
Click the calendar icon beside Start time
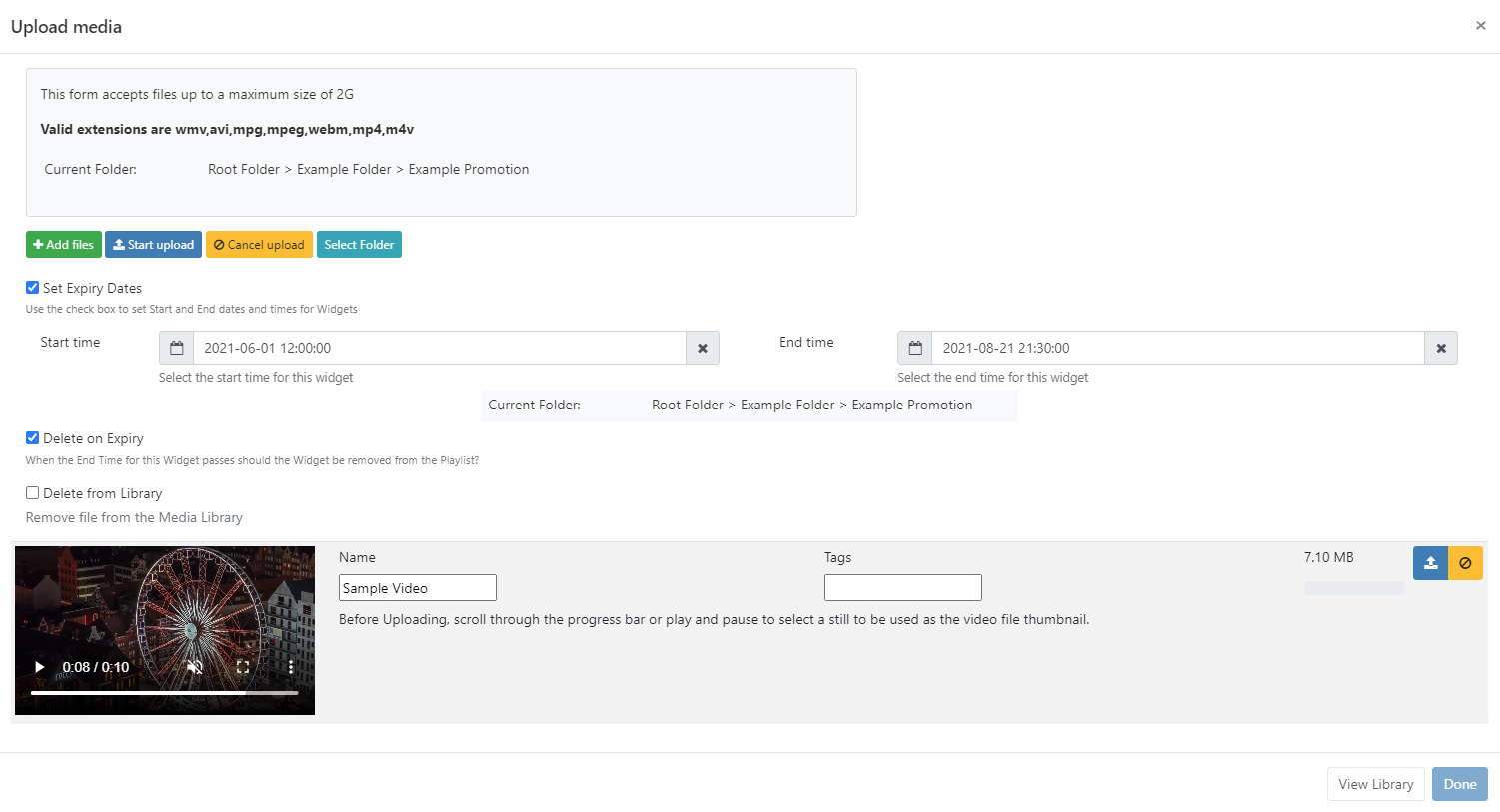(x=177, y=348)
